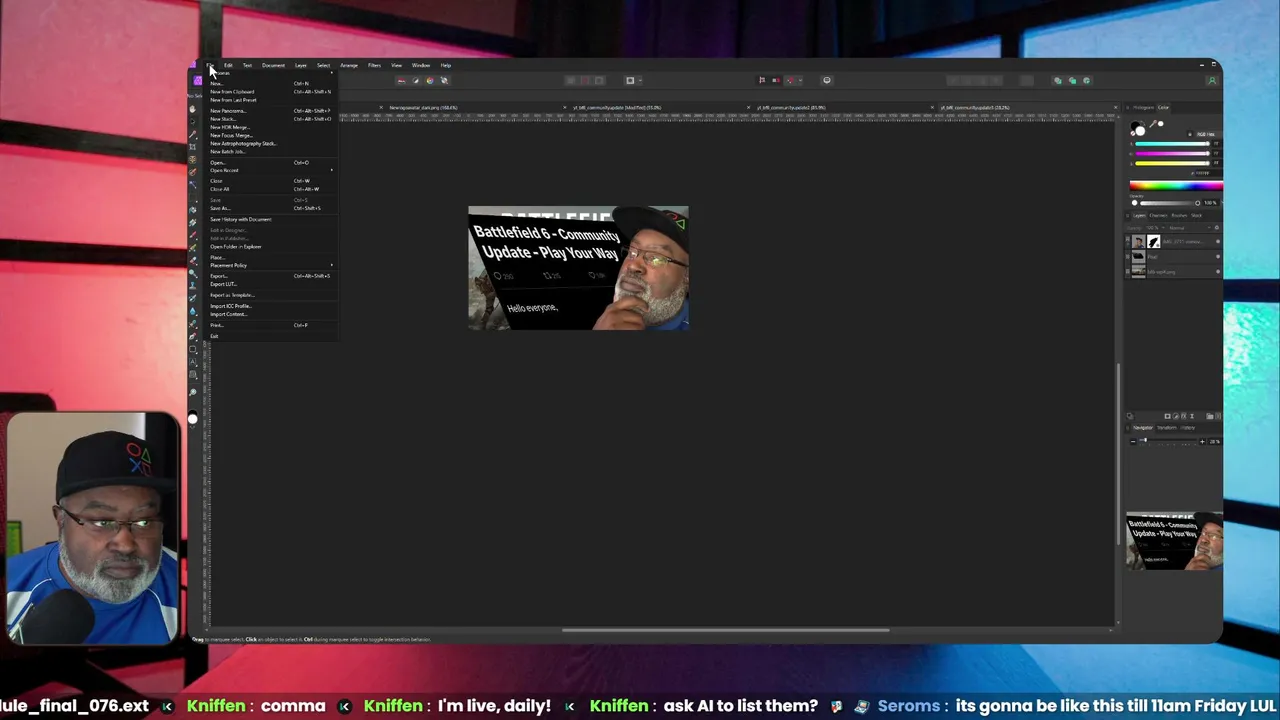The image size is (1280, 720).
Task: Open the Edit menu
Action: tap(228, 65)
